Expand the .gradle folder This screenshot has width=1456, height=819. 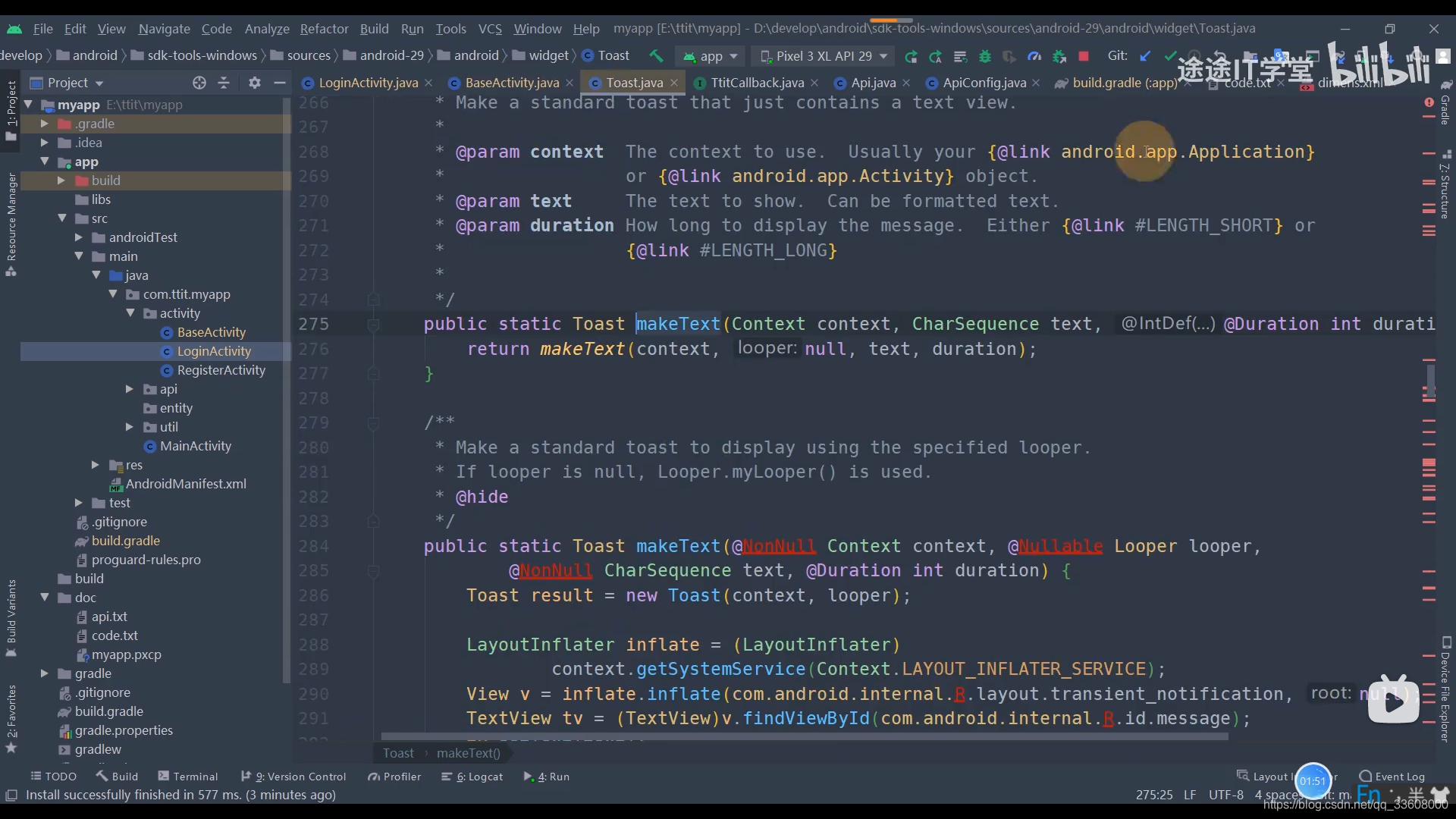(x=45, y=124)
